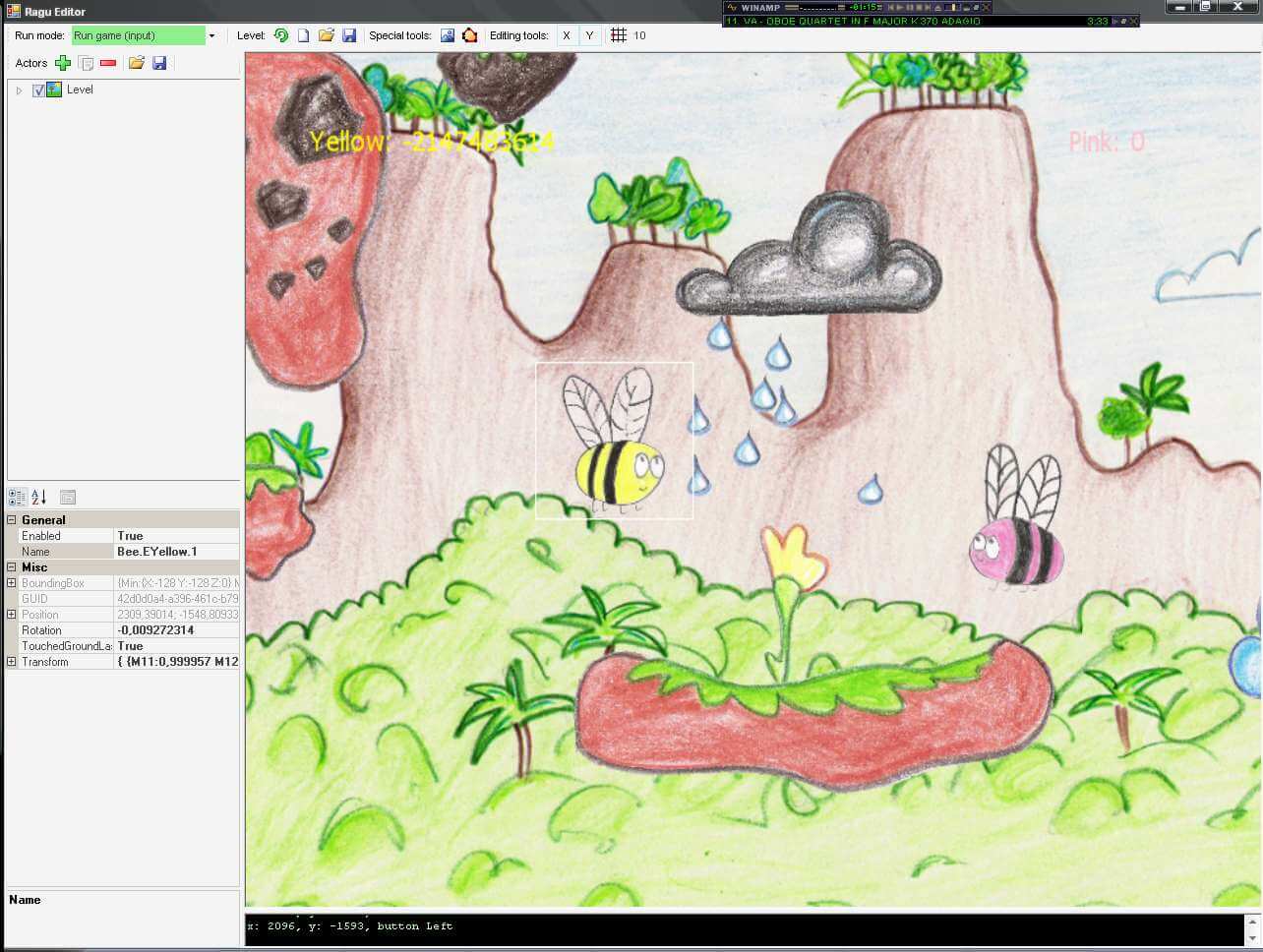Sort properties alphabetically with the A-Z icon
1263x952 pixels.
[x=39, y=497]
